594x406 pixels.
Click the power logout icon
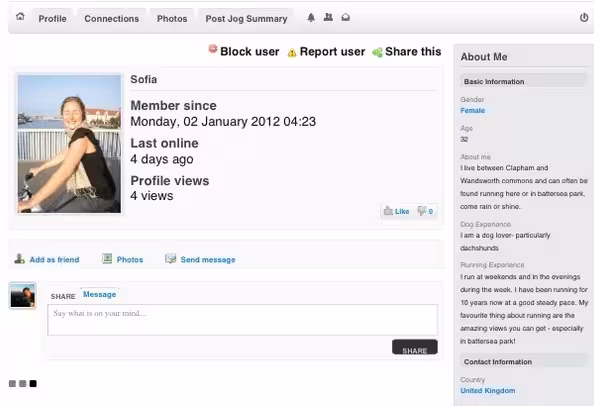point(584,17)
